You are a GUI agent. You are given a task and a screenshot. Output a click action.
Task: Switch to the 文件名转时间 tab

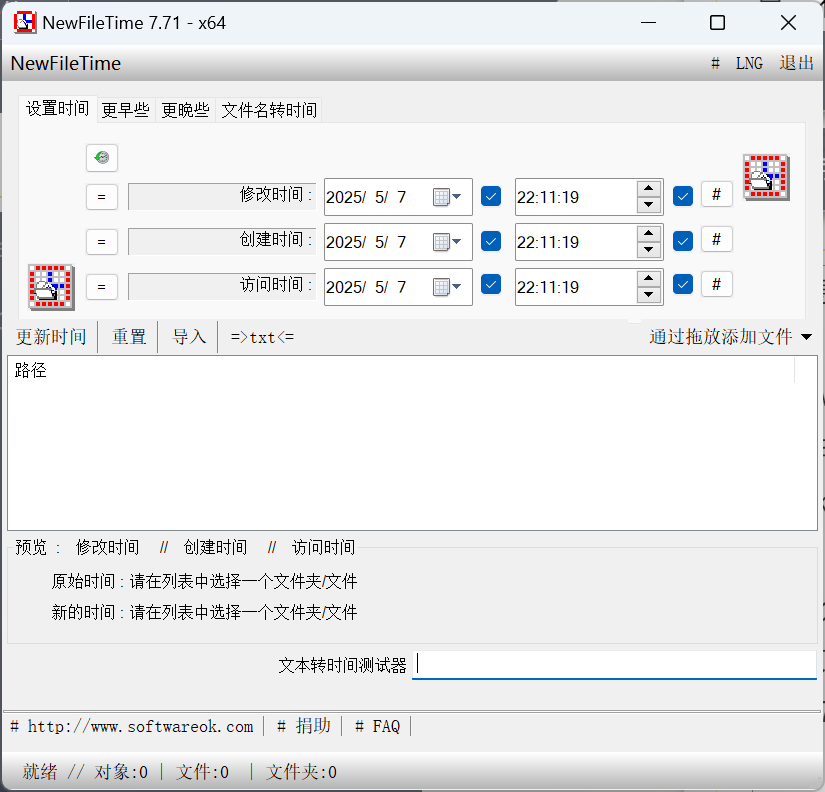[268, 110]
